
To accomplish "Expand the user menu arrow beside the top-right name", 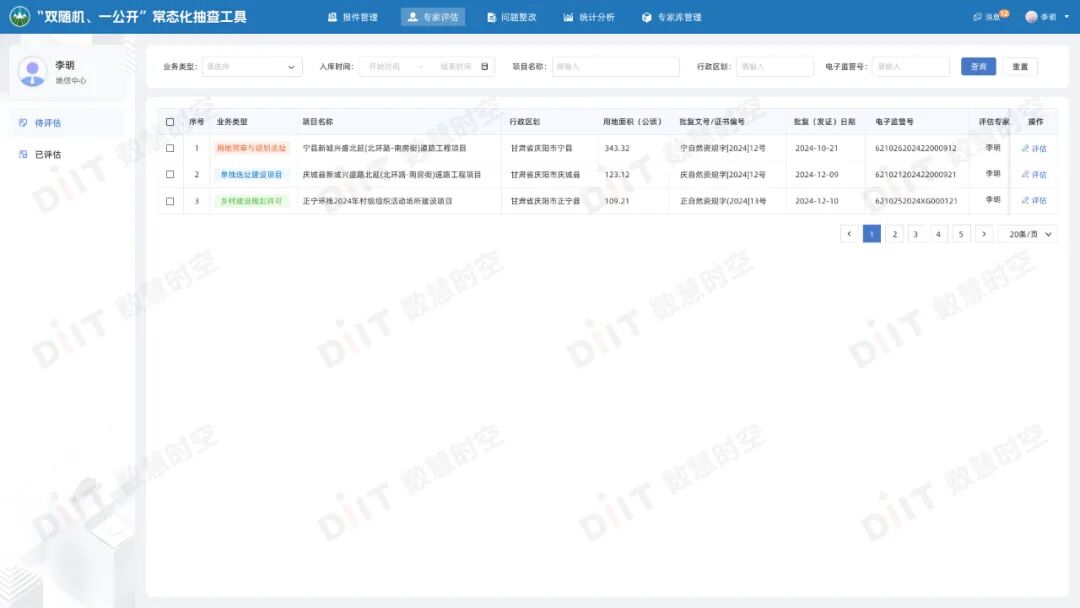I will [1067, 17].
